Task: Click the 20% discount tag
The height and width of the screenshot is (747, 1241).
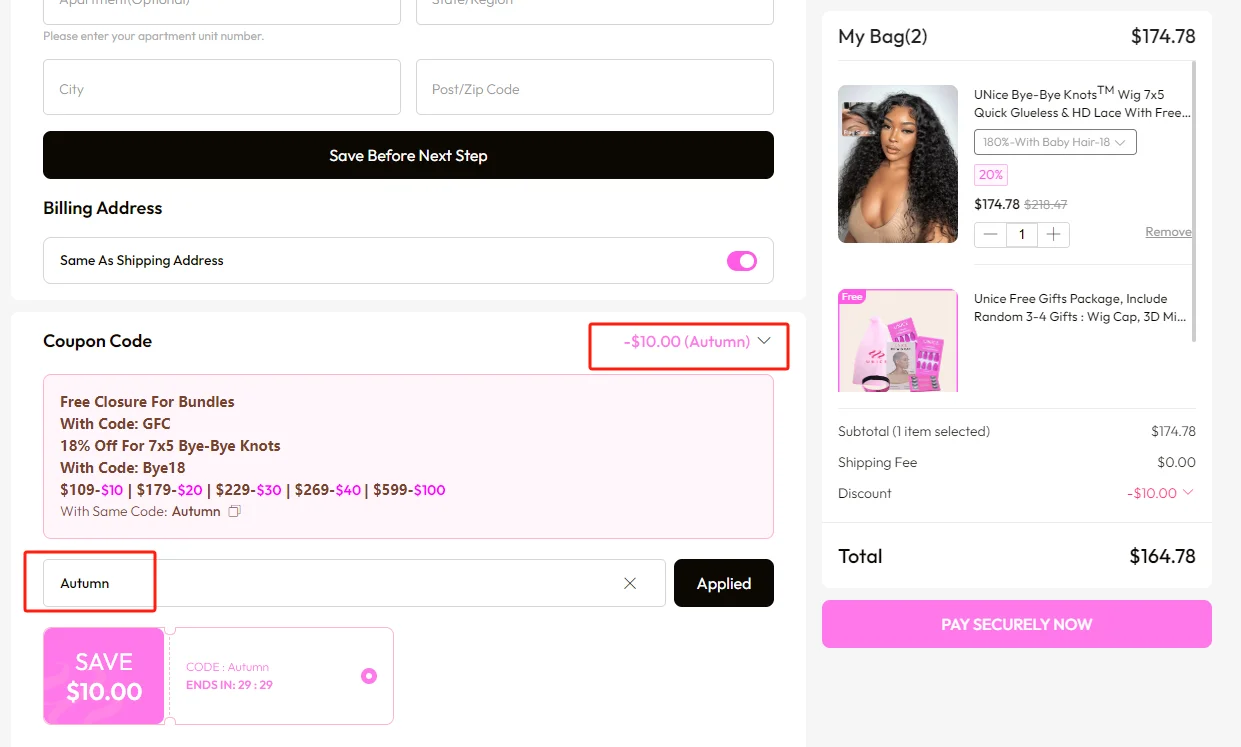Action: pyautogui.click(x=991, y=174)
